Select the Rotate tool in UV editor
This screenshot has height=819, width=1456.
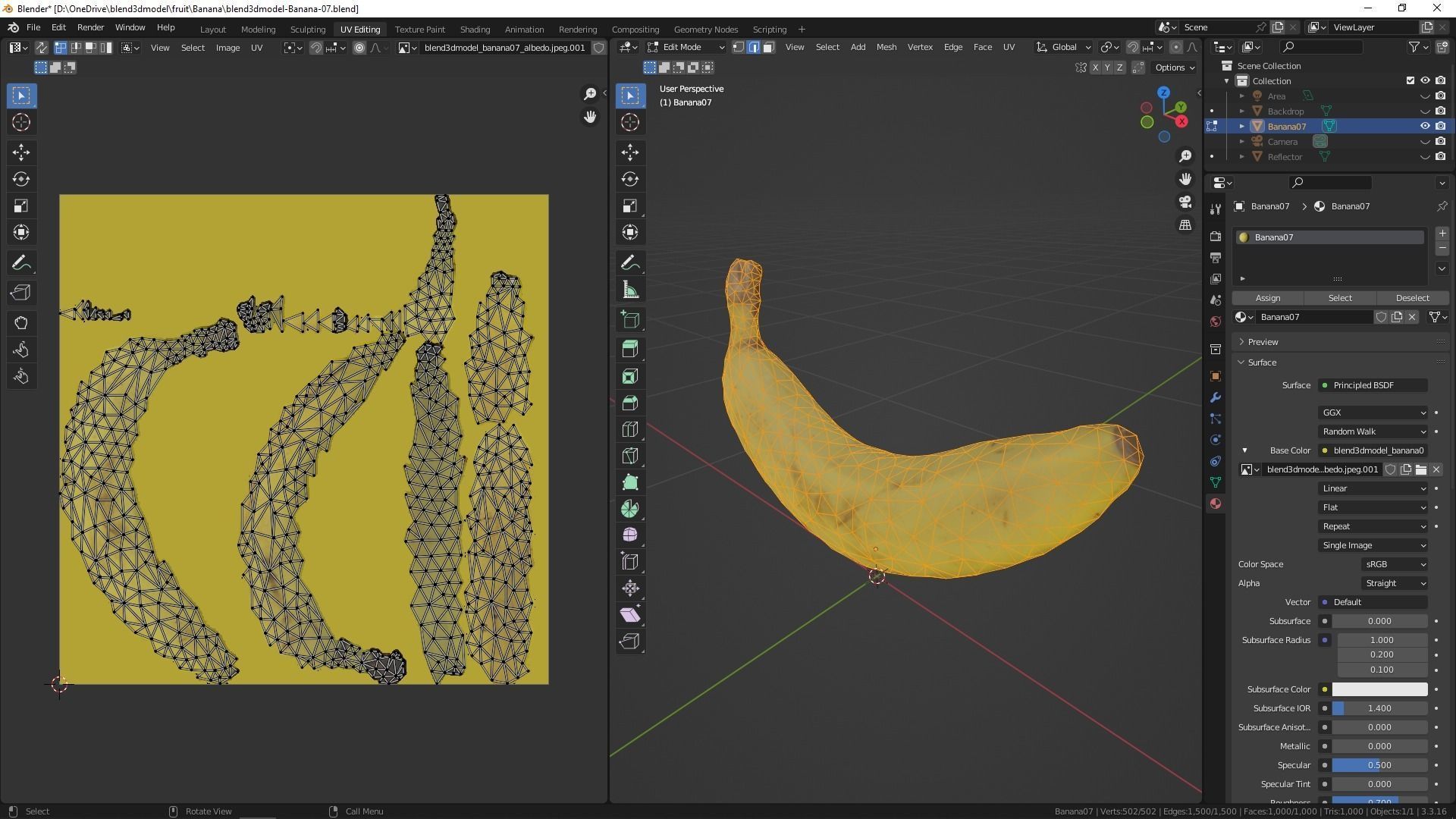click(21, 179)
